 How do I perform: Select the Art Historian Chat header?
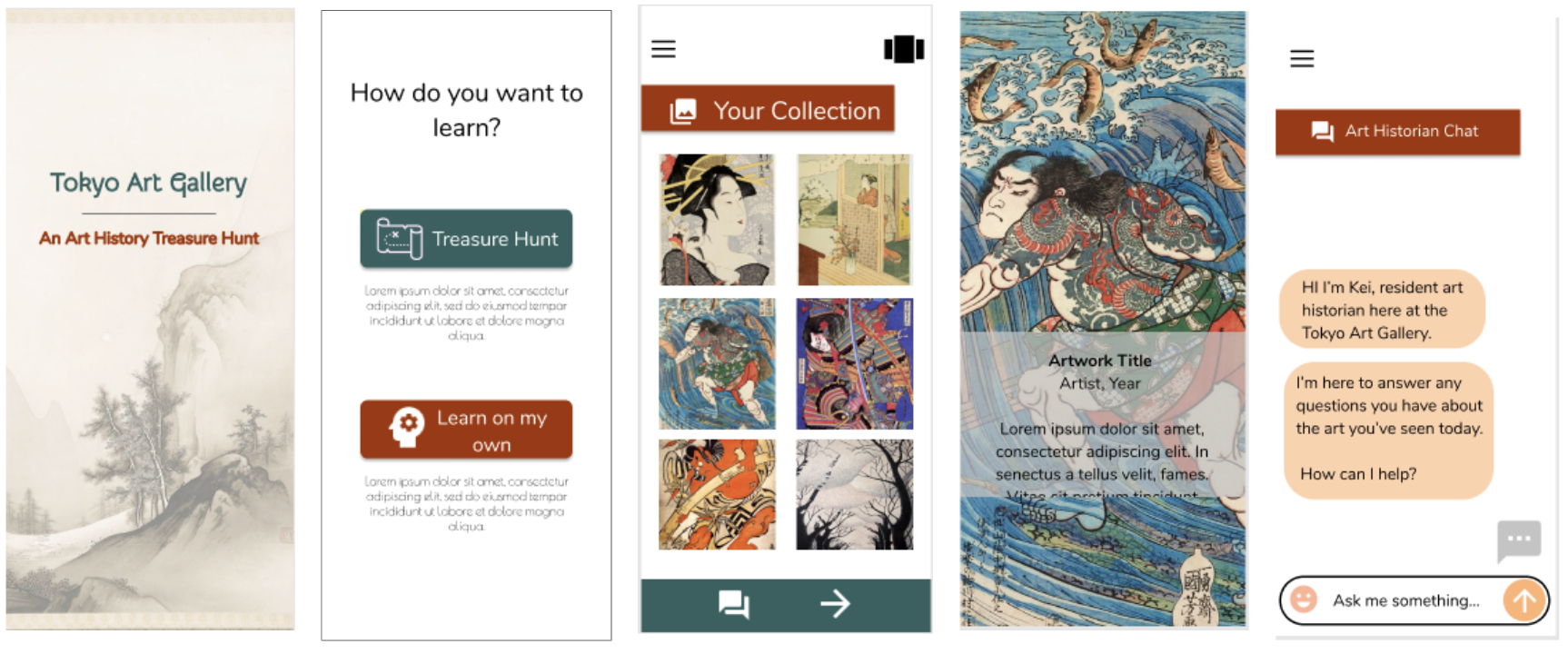(x=1397, y=132)
